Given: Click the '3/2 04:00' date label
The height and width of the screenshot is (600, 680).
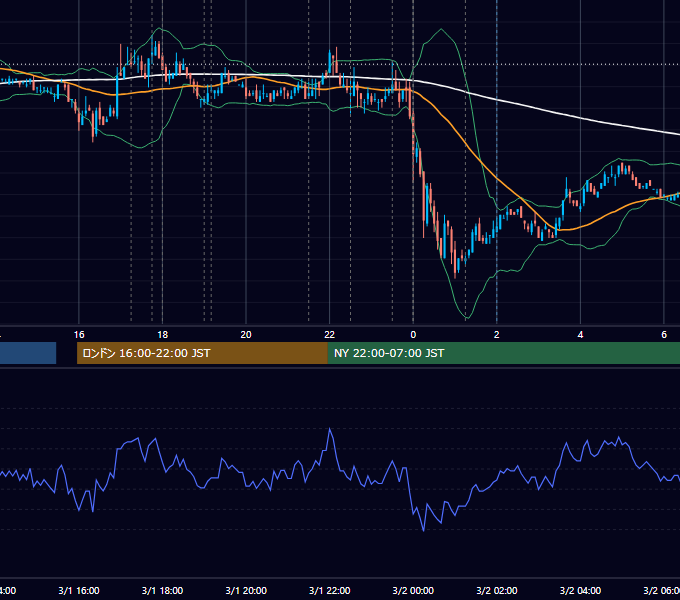Looking at the screenshot, I should click(x=580, y=590).
